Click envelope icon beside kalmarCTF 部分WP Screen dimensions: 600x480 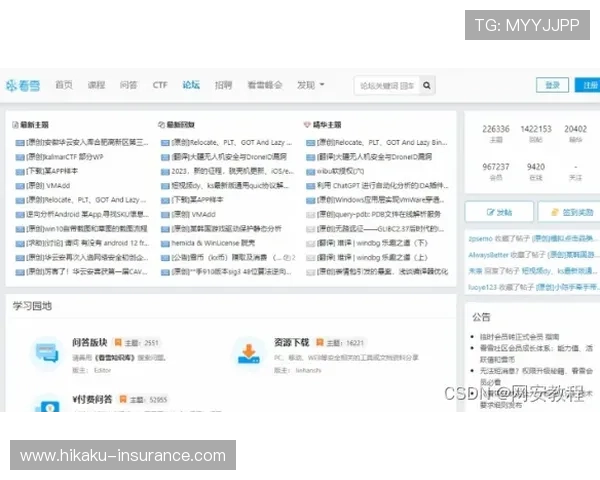(20, 157)
